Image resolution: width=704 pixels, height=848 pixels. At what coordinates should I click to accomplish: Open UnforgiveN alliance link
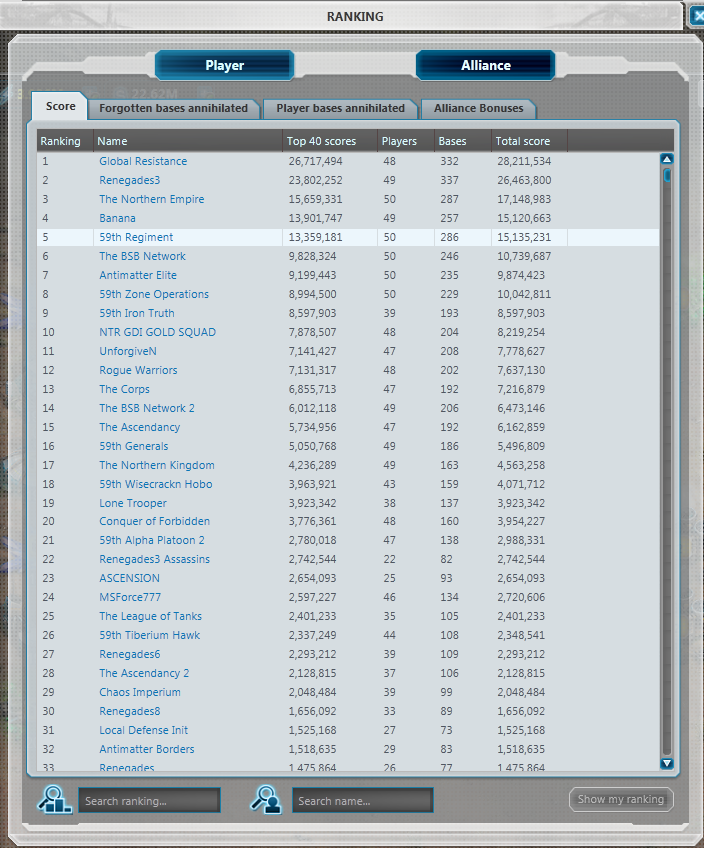point(128,351)
